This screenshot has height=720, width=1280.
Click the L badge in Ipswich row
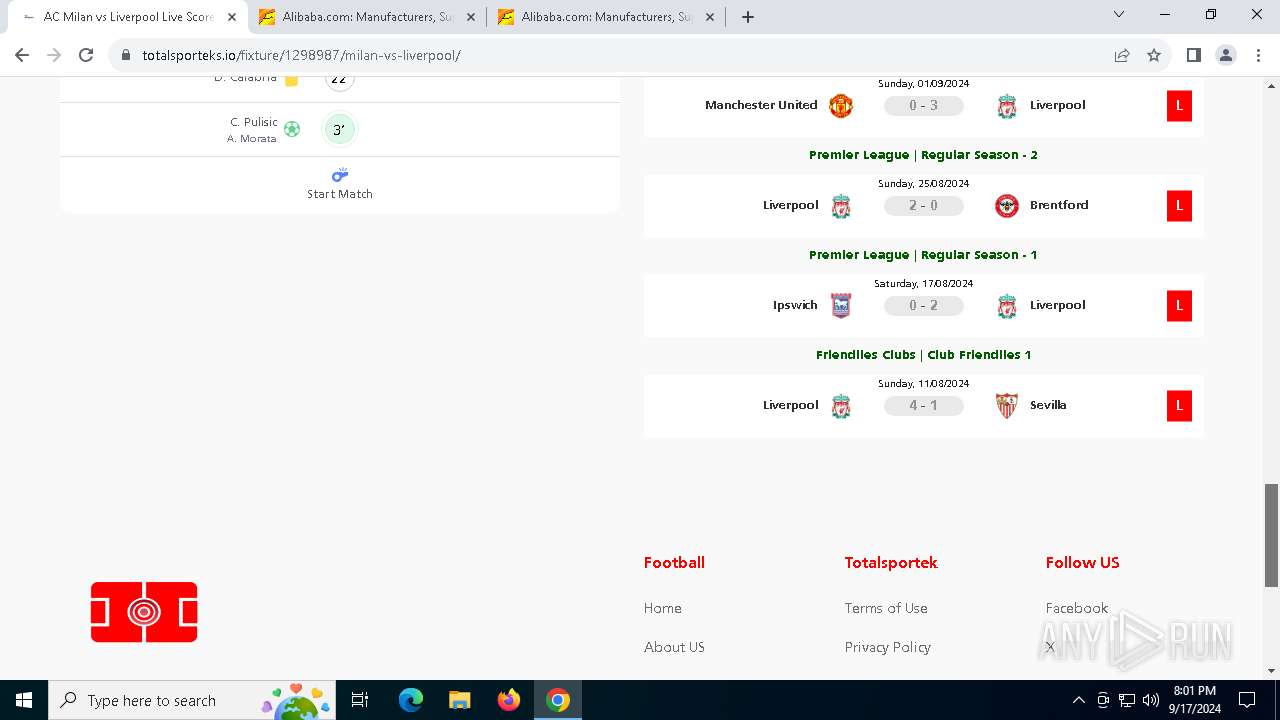(x=1179, y=305)
